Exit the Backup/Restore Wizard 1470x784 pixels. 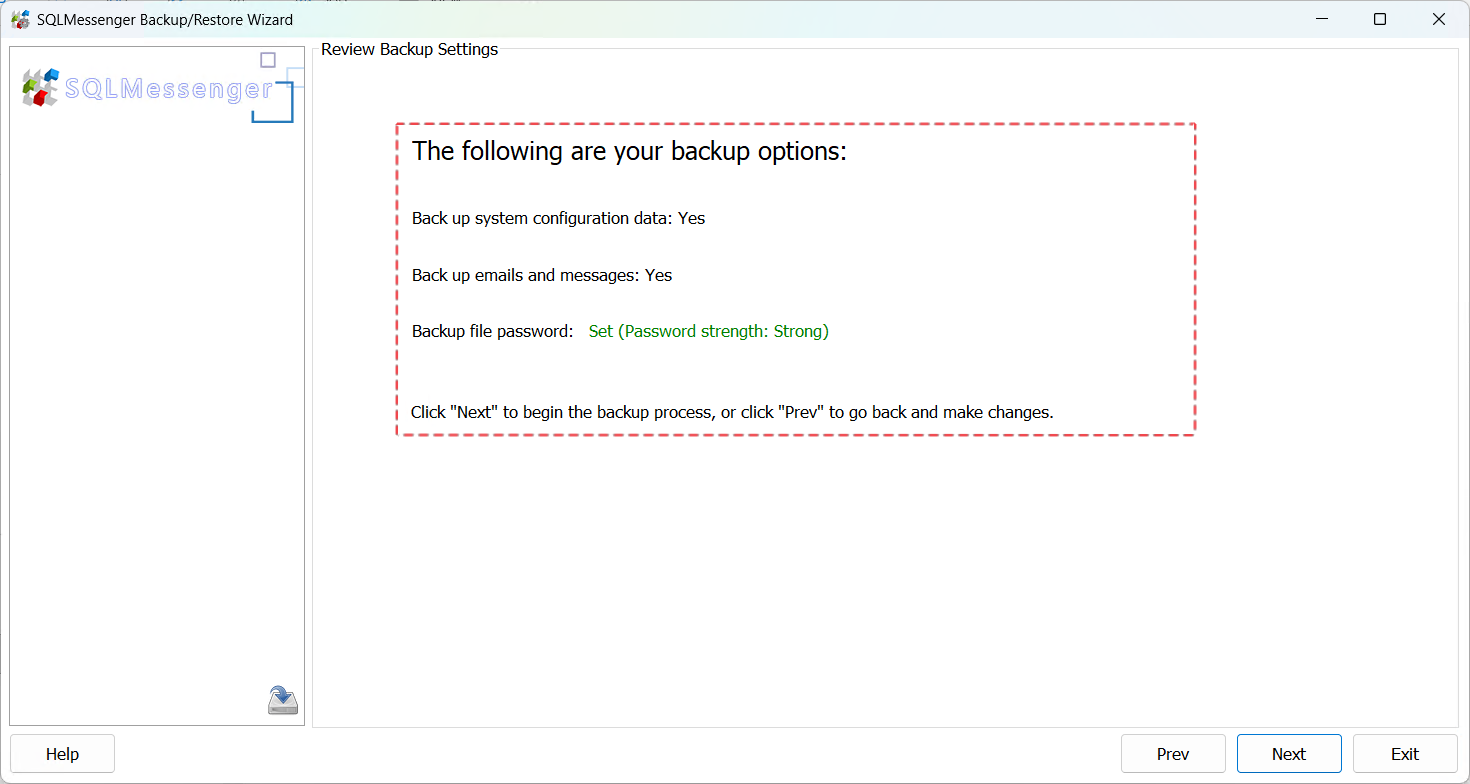pyautogui.click(x=1405, y=753)
